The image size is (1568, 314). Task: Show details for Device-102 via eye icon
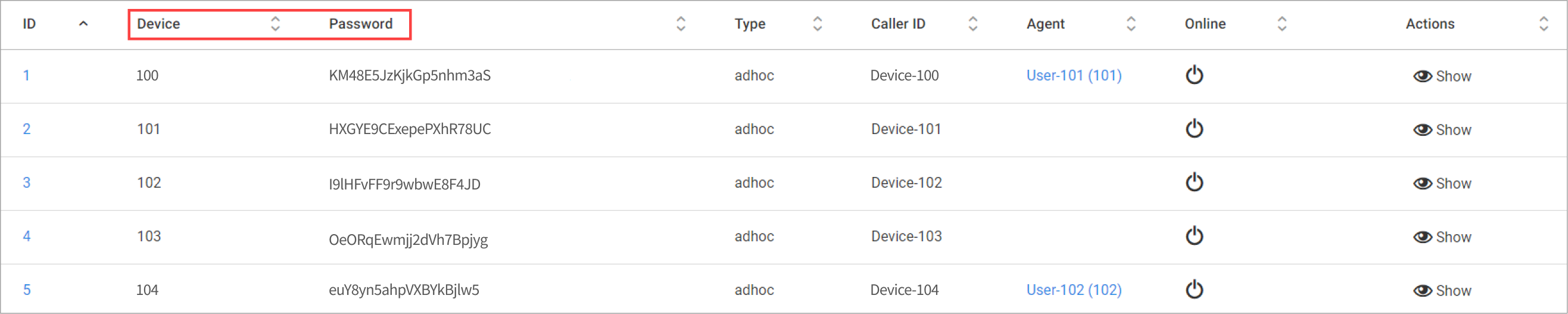click(1423, 183)
